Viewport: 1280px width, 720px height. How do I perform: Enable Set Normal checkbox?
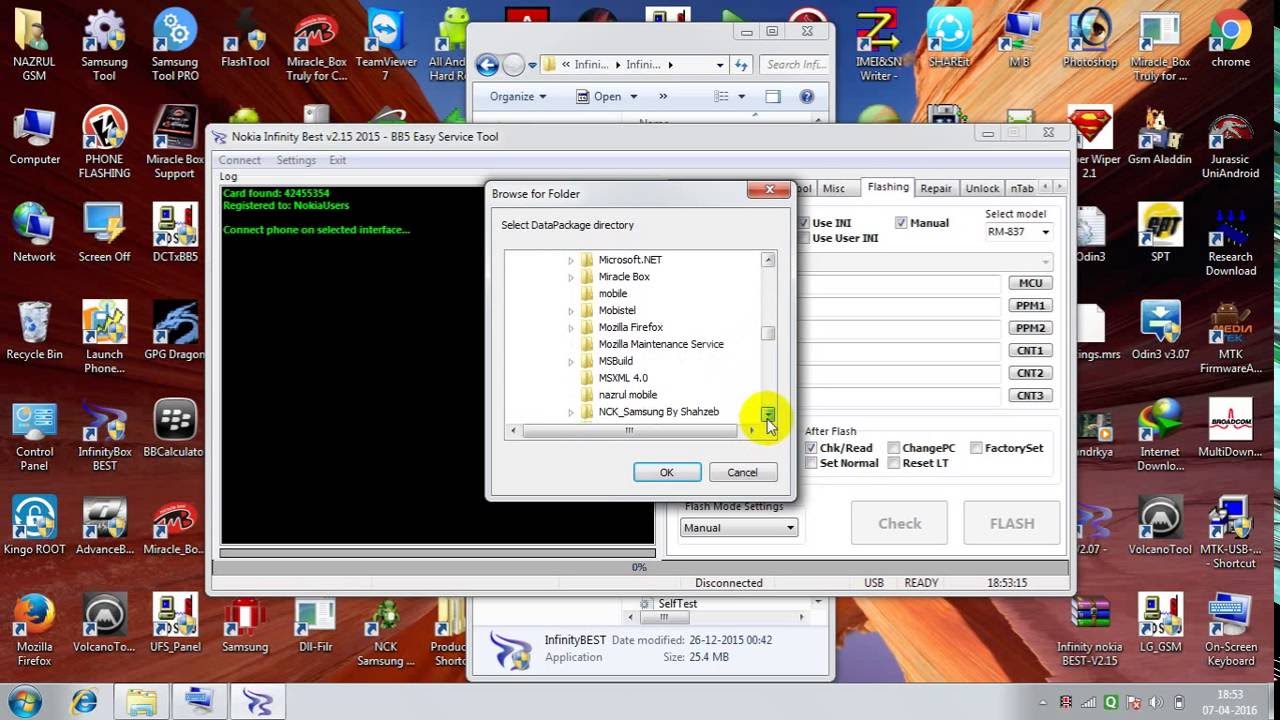coord(811,463)
